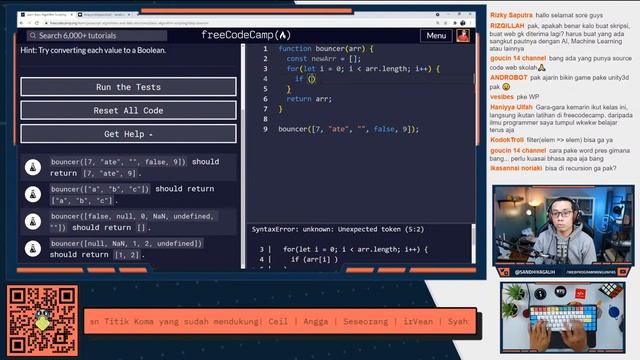Click the code editor scrollbar

(x=474, y=78)
